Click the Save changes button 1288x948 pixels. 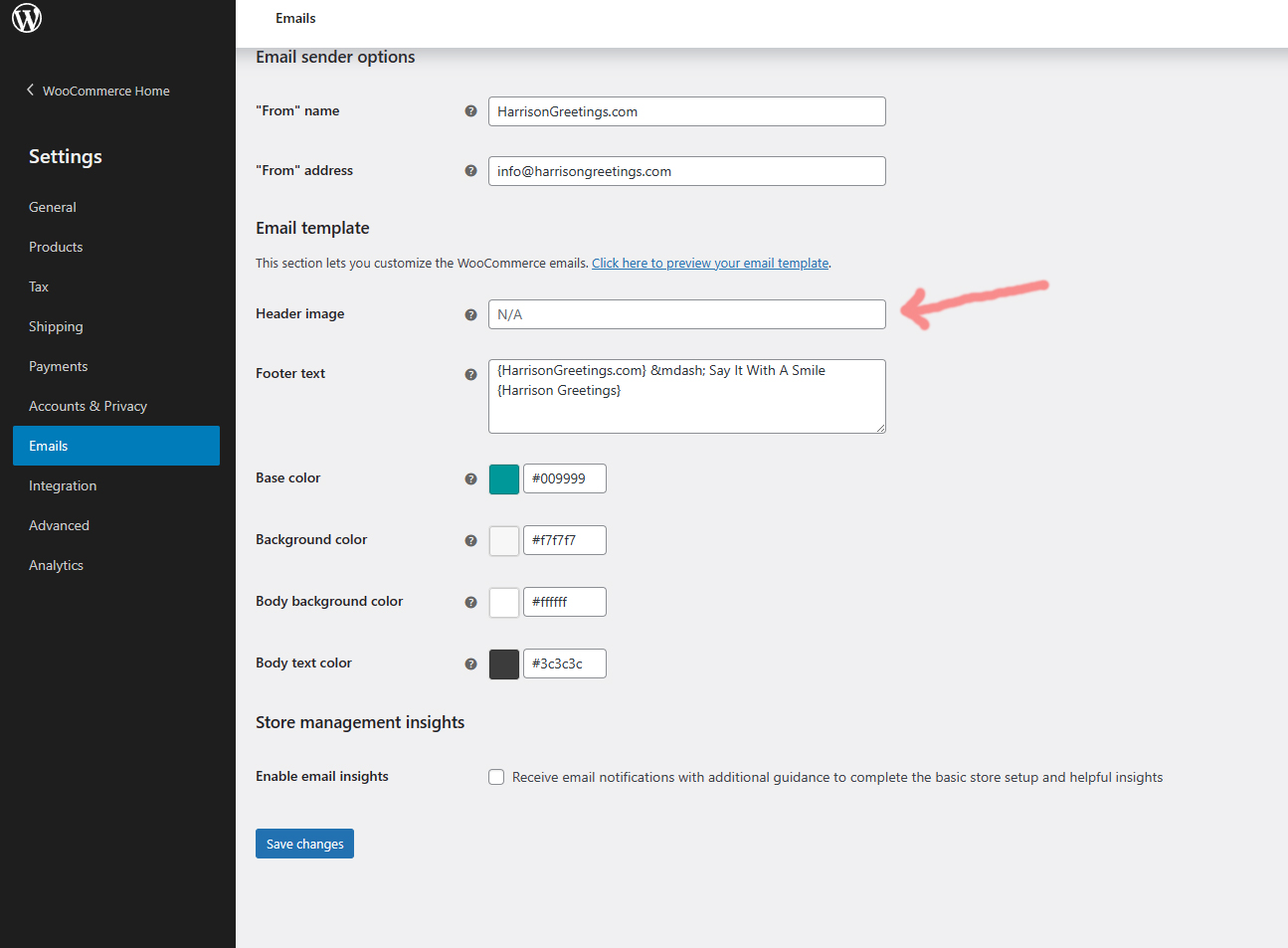[304, 844]
